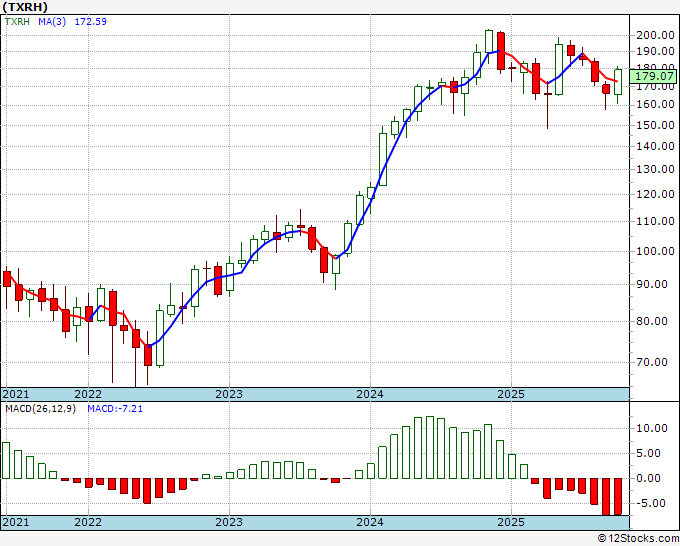Click the 120.00 price axis label

(x=655, y=194)
